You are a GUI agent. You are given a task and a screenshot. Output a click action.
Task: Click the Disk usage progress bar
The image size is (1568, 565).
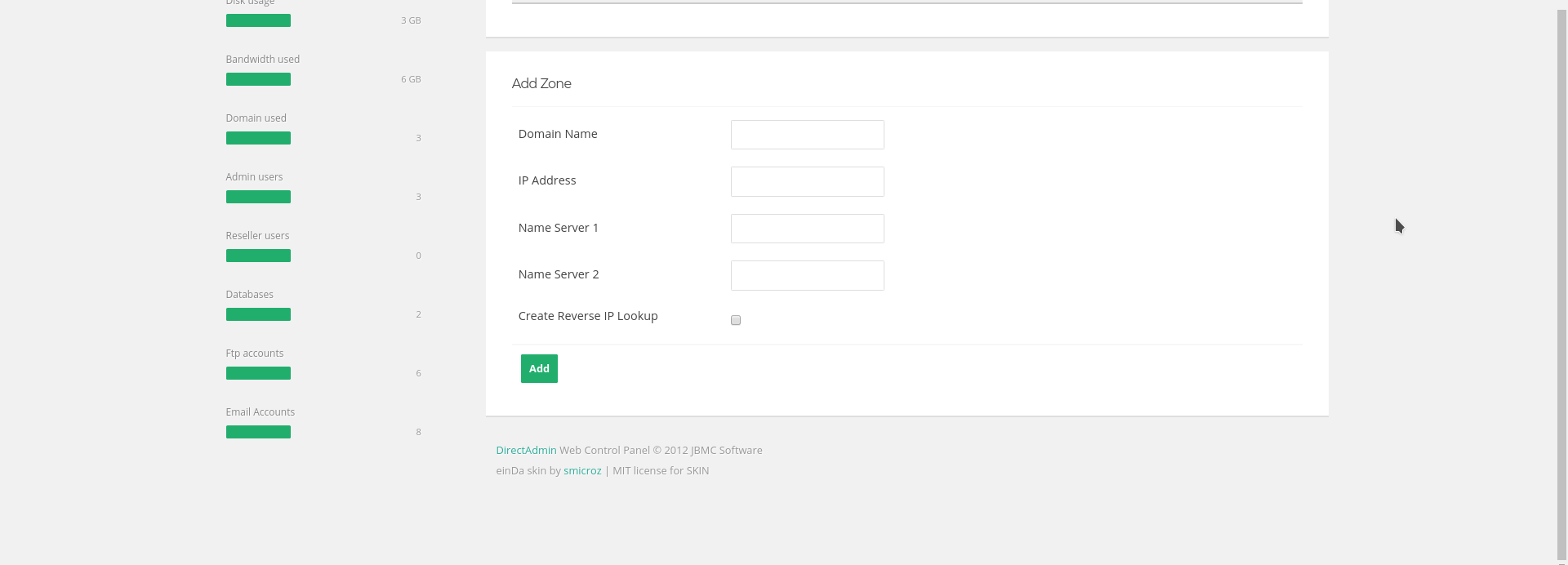(x=258, y=20)
